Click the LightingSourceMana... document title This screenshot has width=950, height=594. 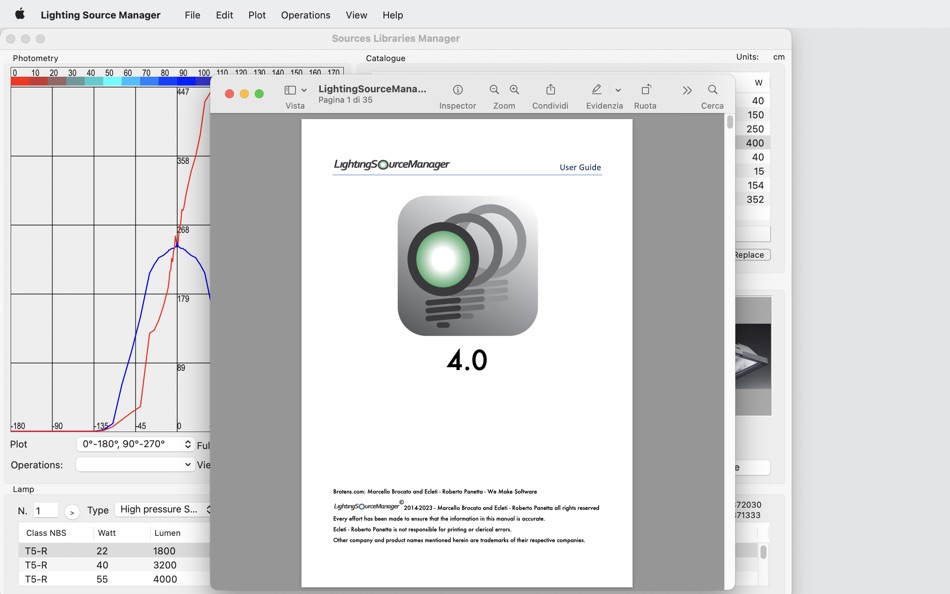(372, 88)
